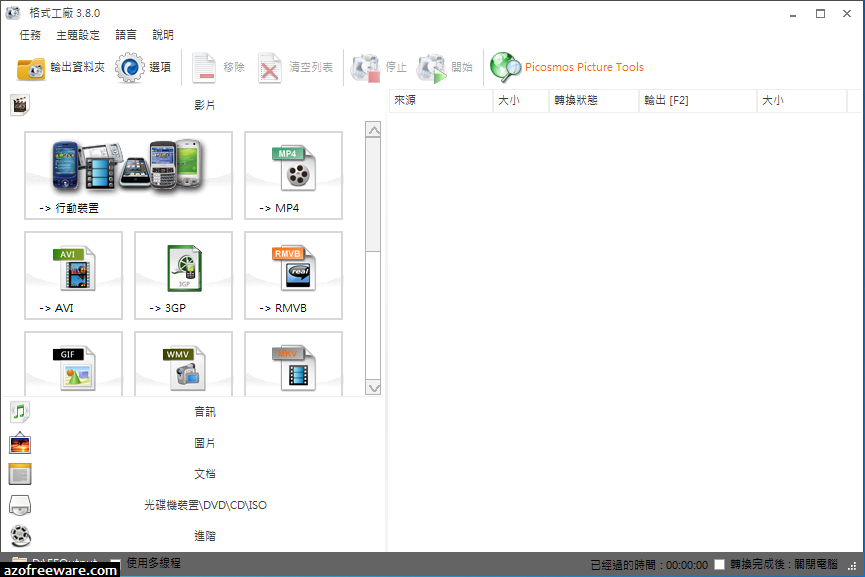Click the 轉換狀態 conversion status column header

594,100
